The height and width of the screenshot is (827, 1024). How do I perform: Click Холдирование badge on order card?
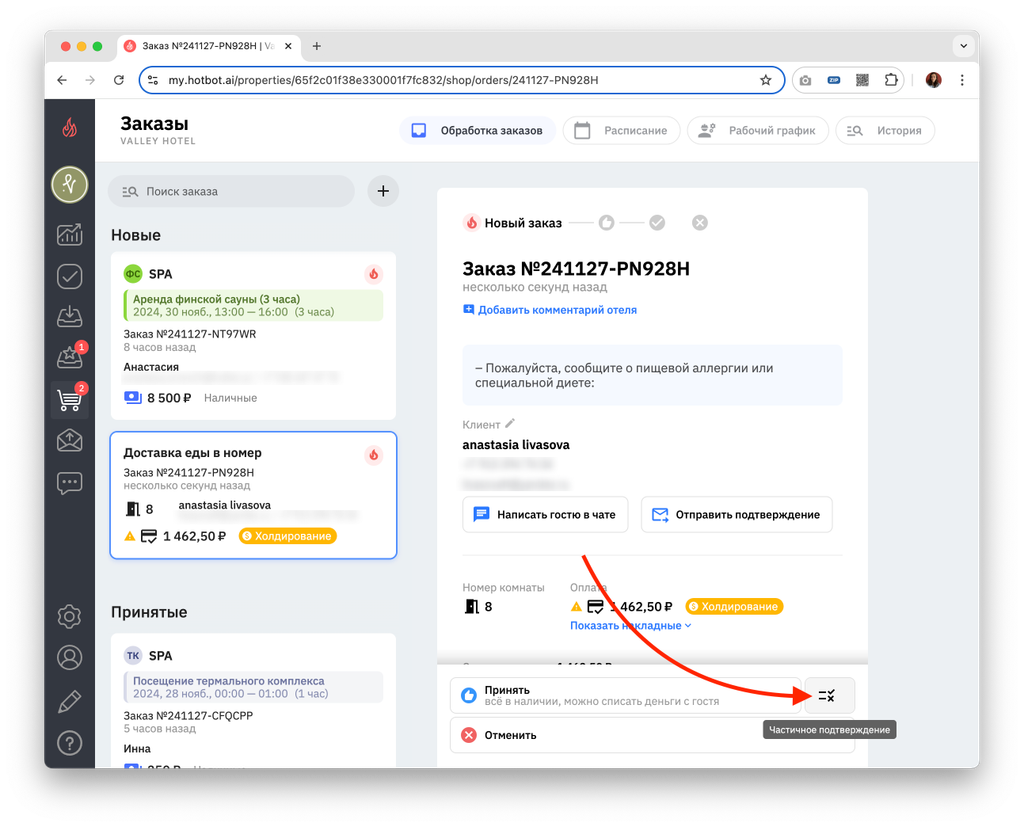[x=287, y=536]
